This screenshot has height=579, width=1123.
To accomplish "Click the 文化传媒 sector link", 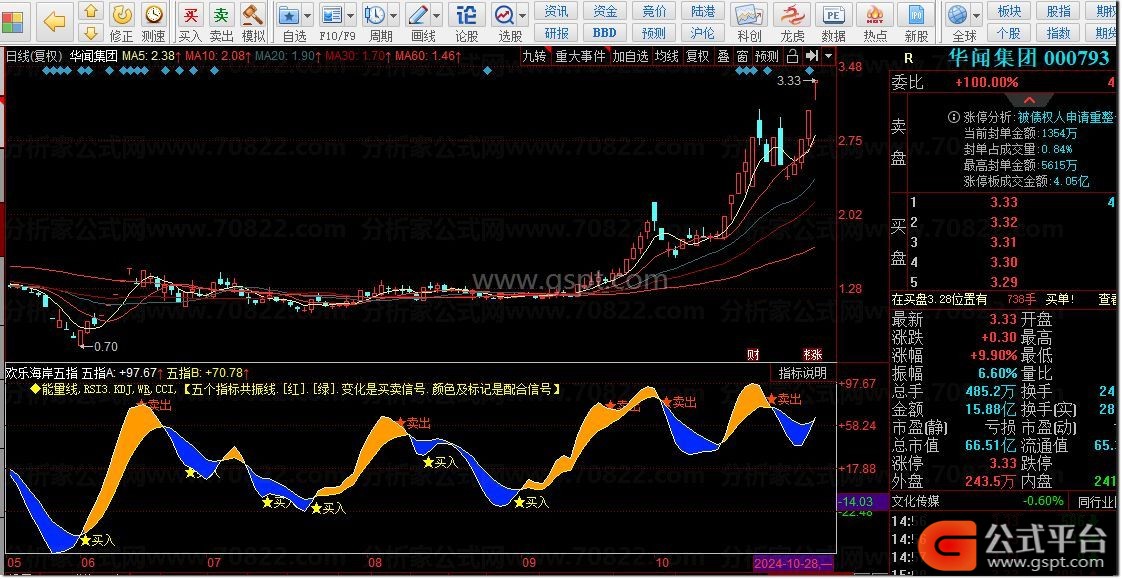I will click(x=916, y=502).
